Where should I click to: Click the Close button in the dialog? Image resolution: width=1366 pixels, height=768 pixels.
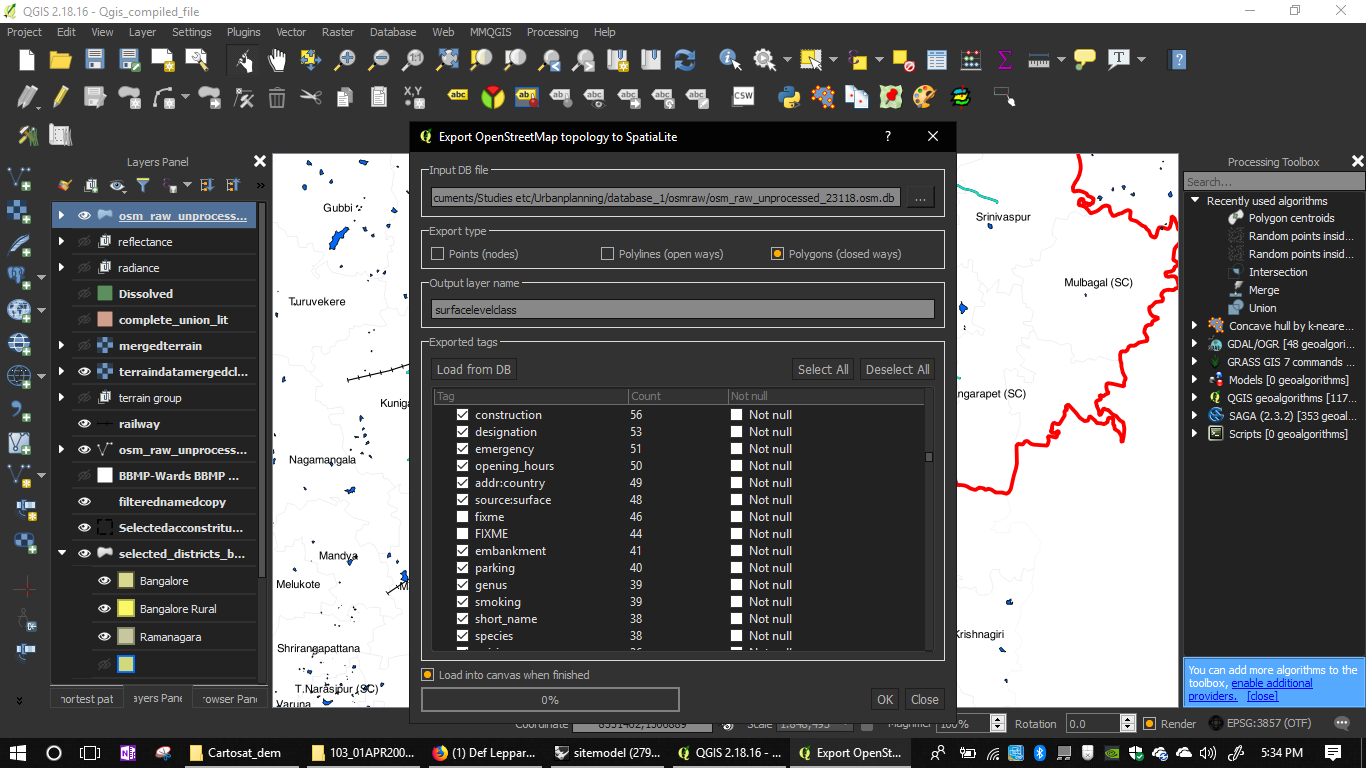(x=925, y=699)
